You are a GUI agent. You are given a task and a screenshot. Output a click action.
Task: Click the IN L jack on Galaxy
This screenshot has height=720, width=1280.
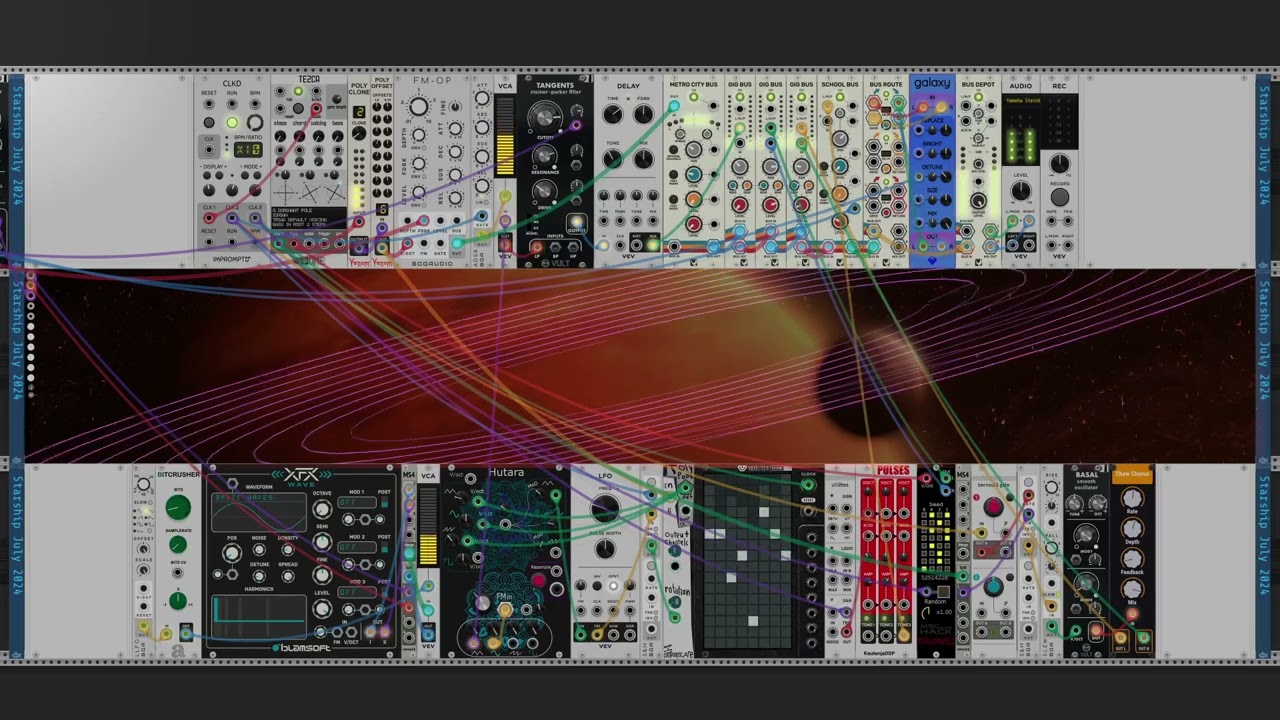pos(923,107)
